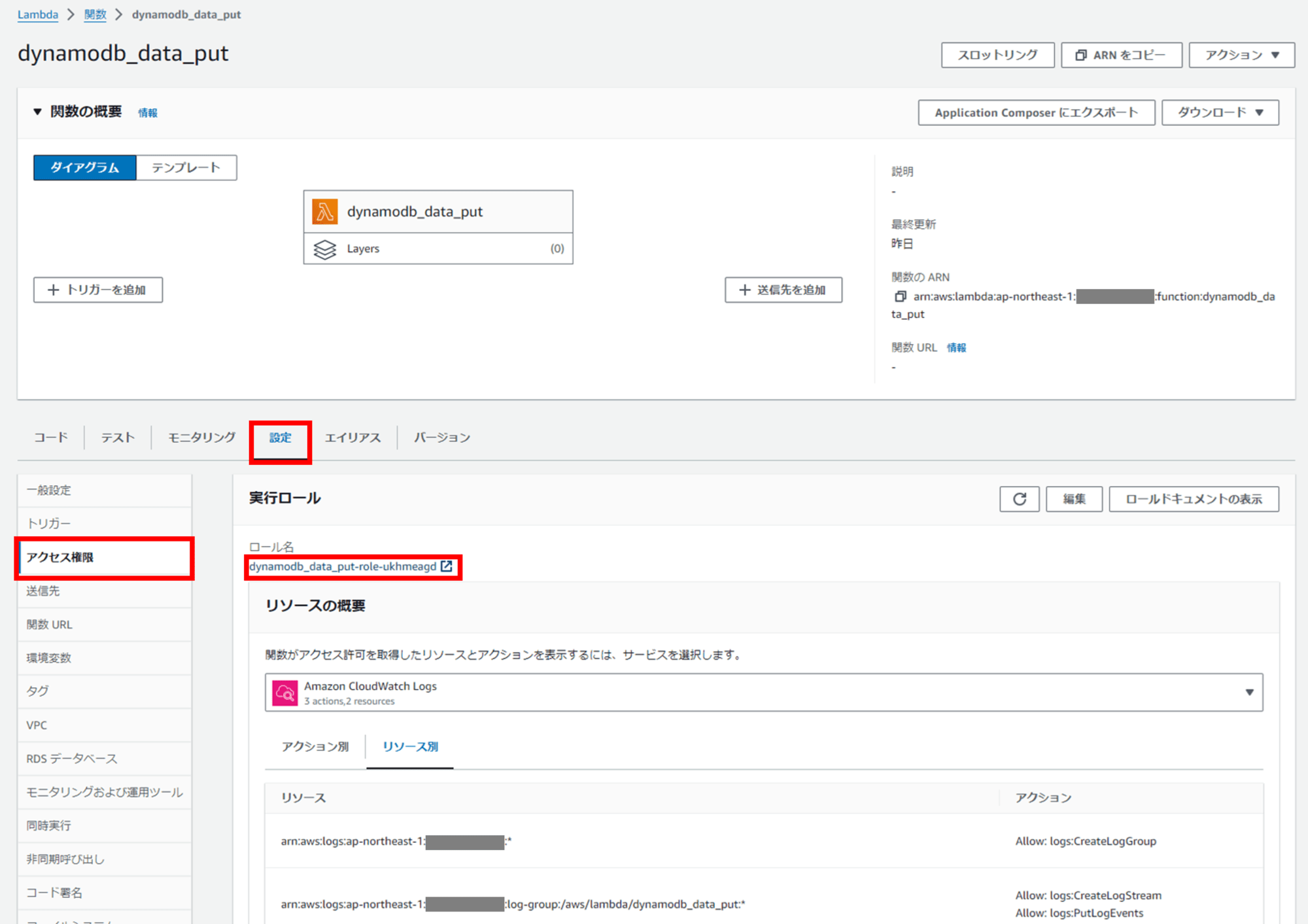Copy the function ARN via copy icon
The height and width of the screenshot is (924, 1308).
coord(900,297)
